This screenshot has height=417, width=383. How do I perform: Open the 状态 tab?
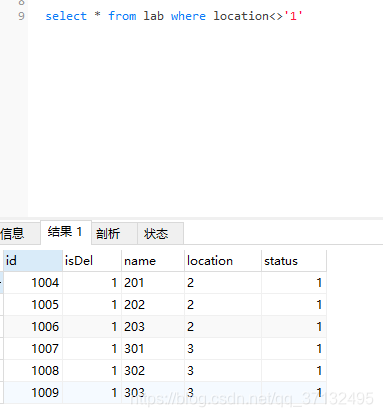160,233
